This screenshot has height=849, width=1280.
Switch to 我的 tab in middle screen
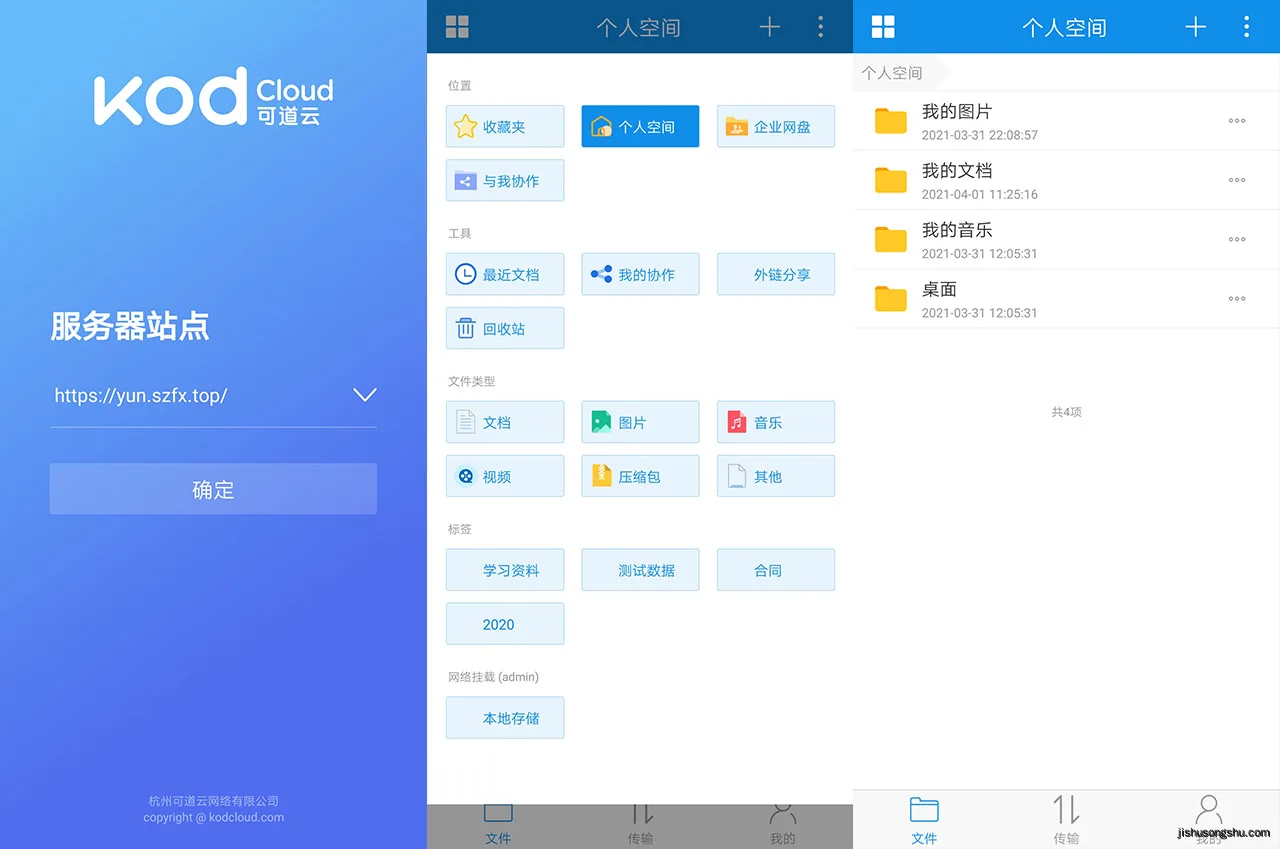783,824
